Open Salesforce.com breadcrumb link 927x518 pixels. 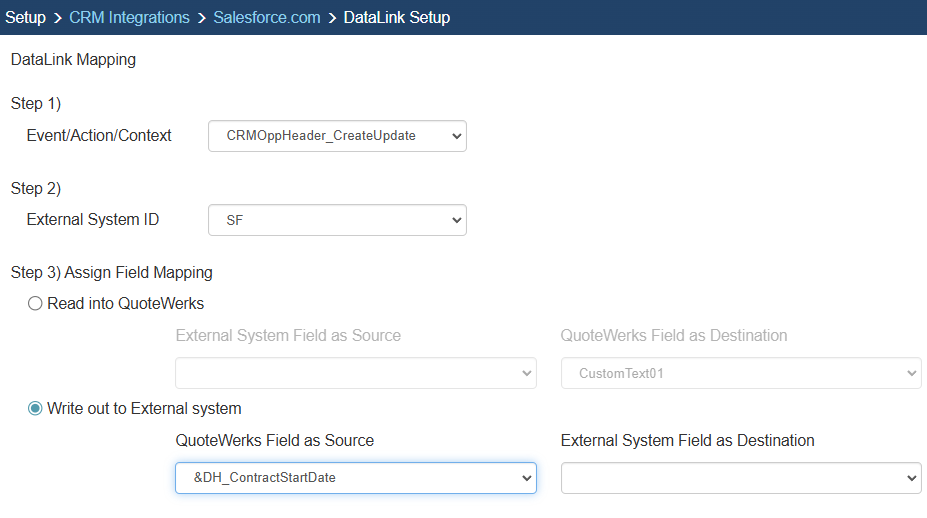pyautogui.click(x=267, y=17)
